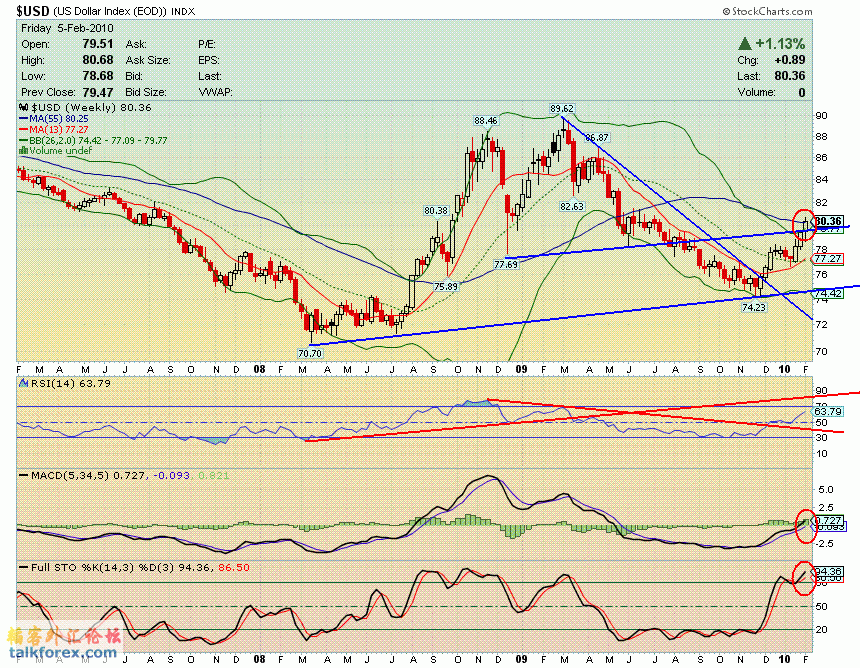Click the Volume value 0
This screenshot has height=668, width=860.
pos(802,92)
